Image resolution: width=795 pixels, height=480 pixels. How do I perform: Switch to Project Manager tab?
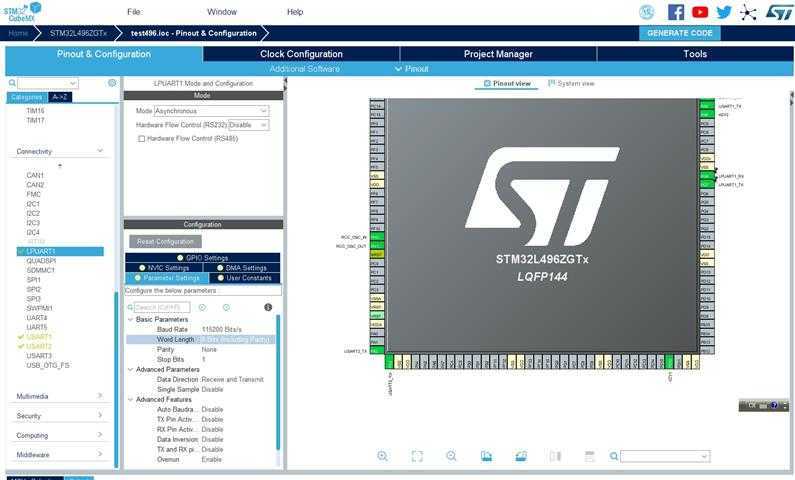point(498,54)
